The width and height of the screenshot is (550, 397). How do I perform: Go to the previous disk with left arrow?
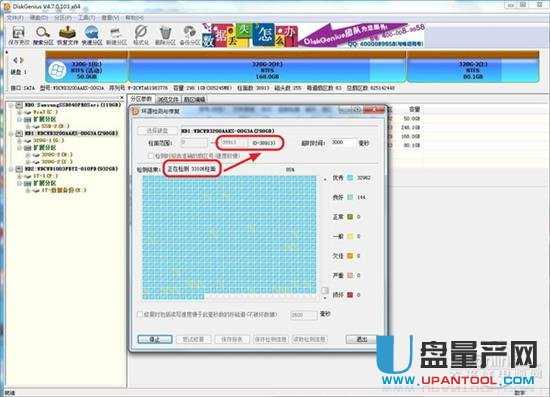point(15,60)
